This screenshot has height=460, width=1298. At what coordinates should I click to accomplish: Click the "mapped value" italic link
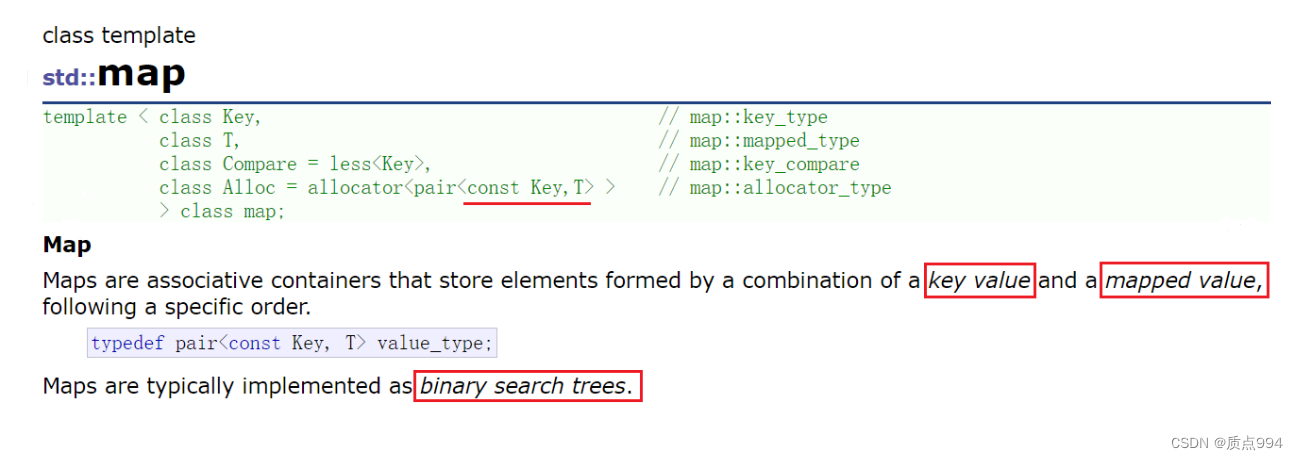(x=1184, y=281)
